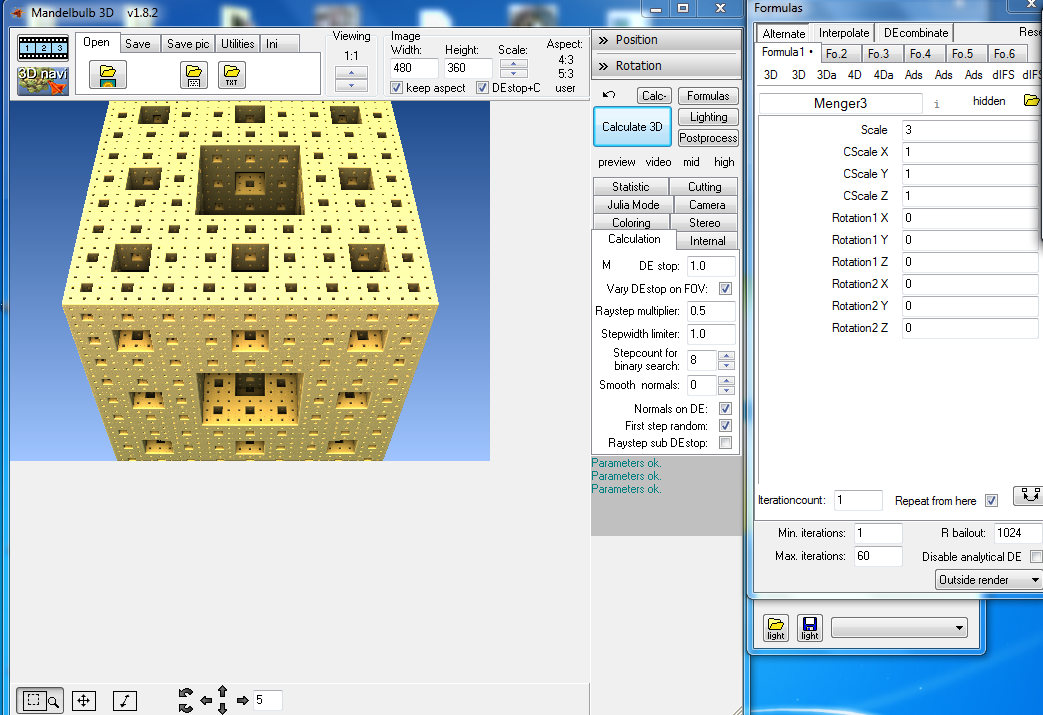The image size is (1043, 715).
Task: Click the Width input field
Action: pos(413,68)
